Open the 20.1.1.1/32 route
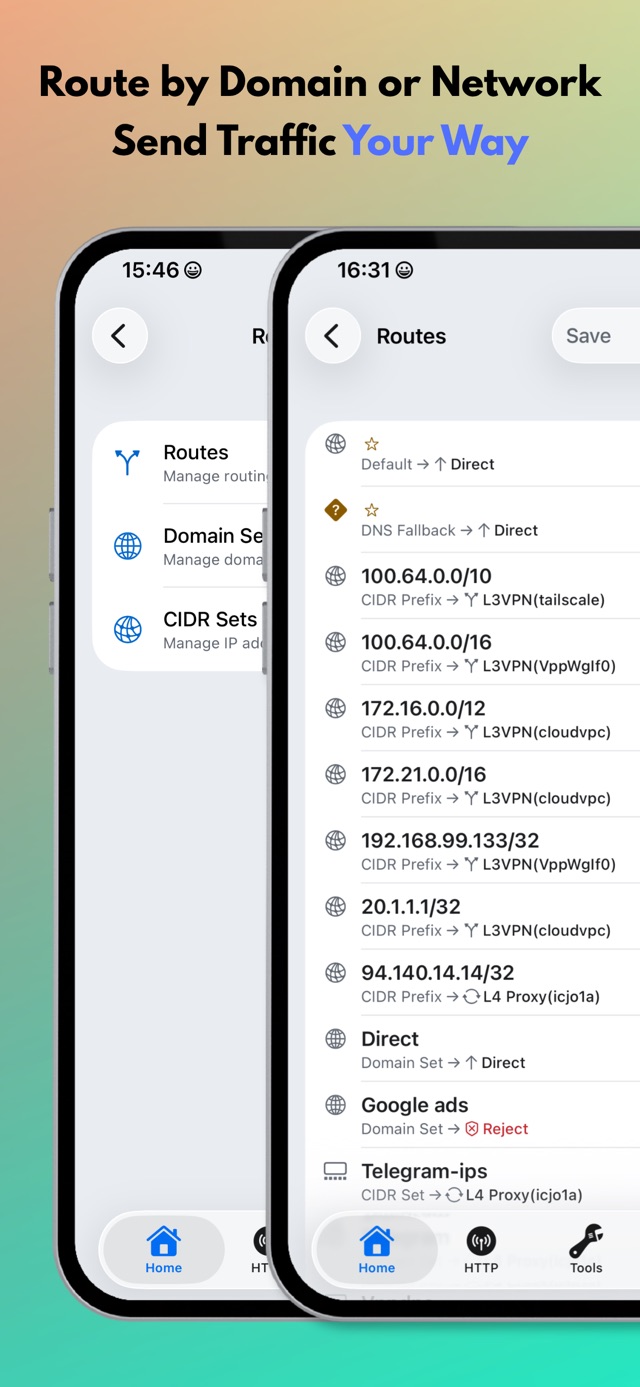Screen dimensions: 640x1387 473,916
